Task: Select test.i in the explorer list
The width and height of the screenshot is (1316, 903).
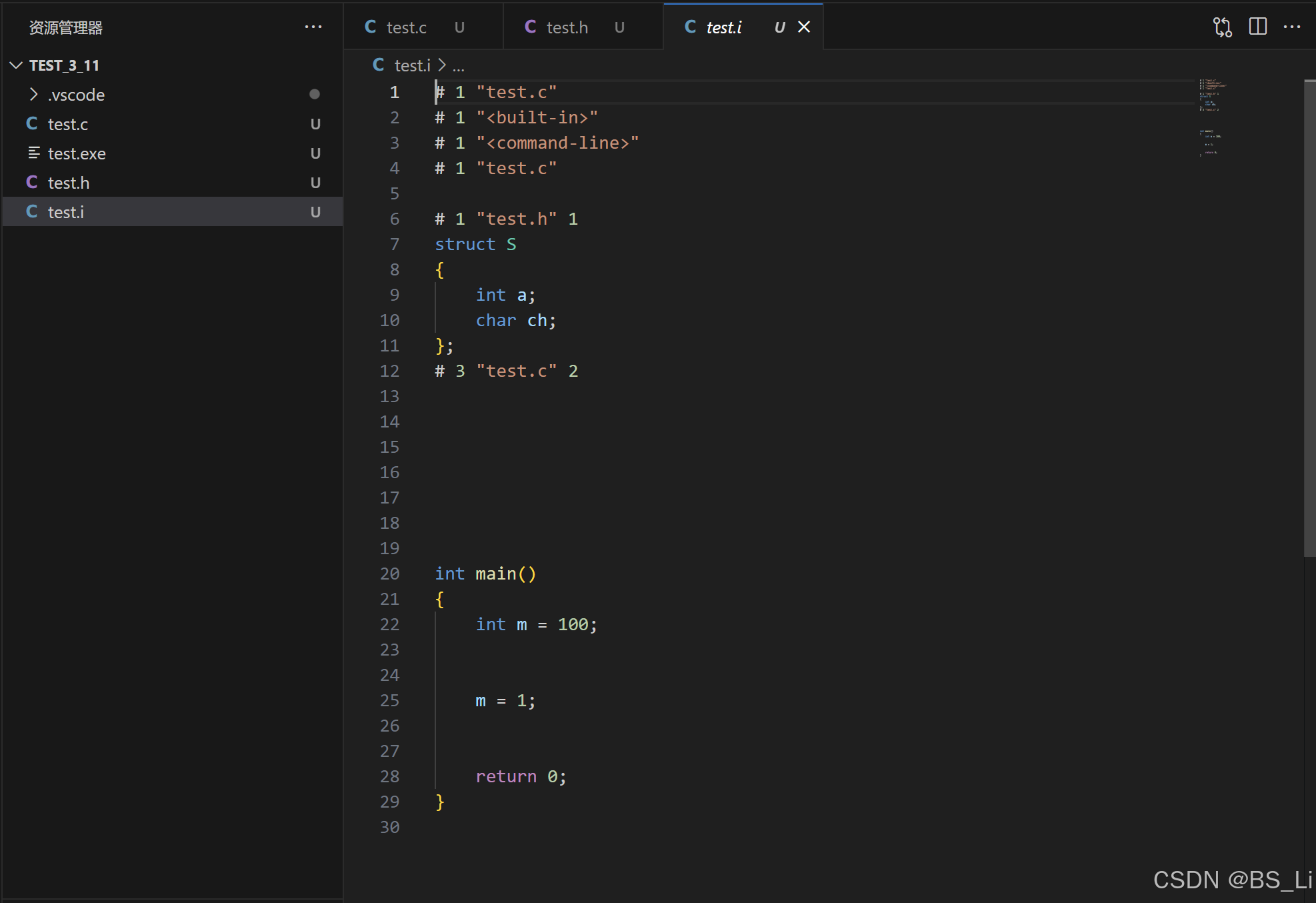Action: click(x=66, y=212)
